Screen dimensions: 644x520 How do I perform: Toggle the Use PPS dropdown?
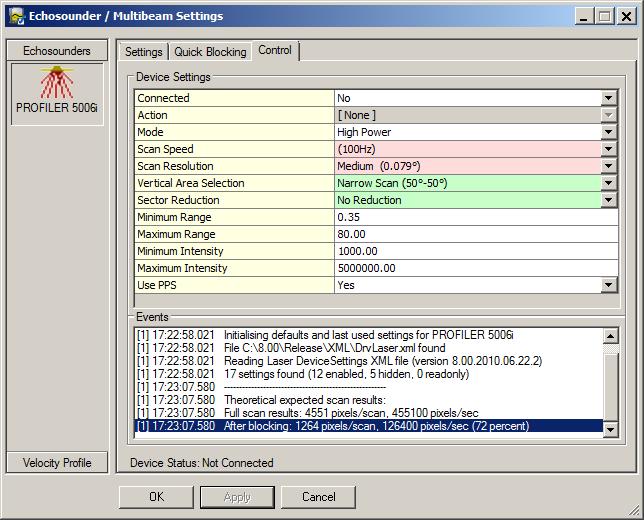coord(608,285)
